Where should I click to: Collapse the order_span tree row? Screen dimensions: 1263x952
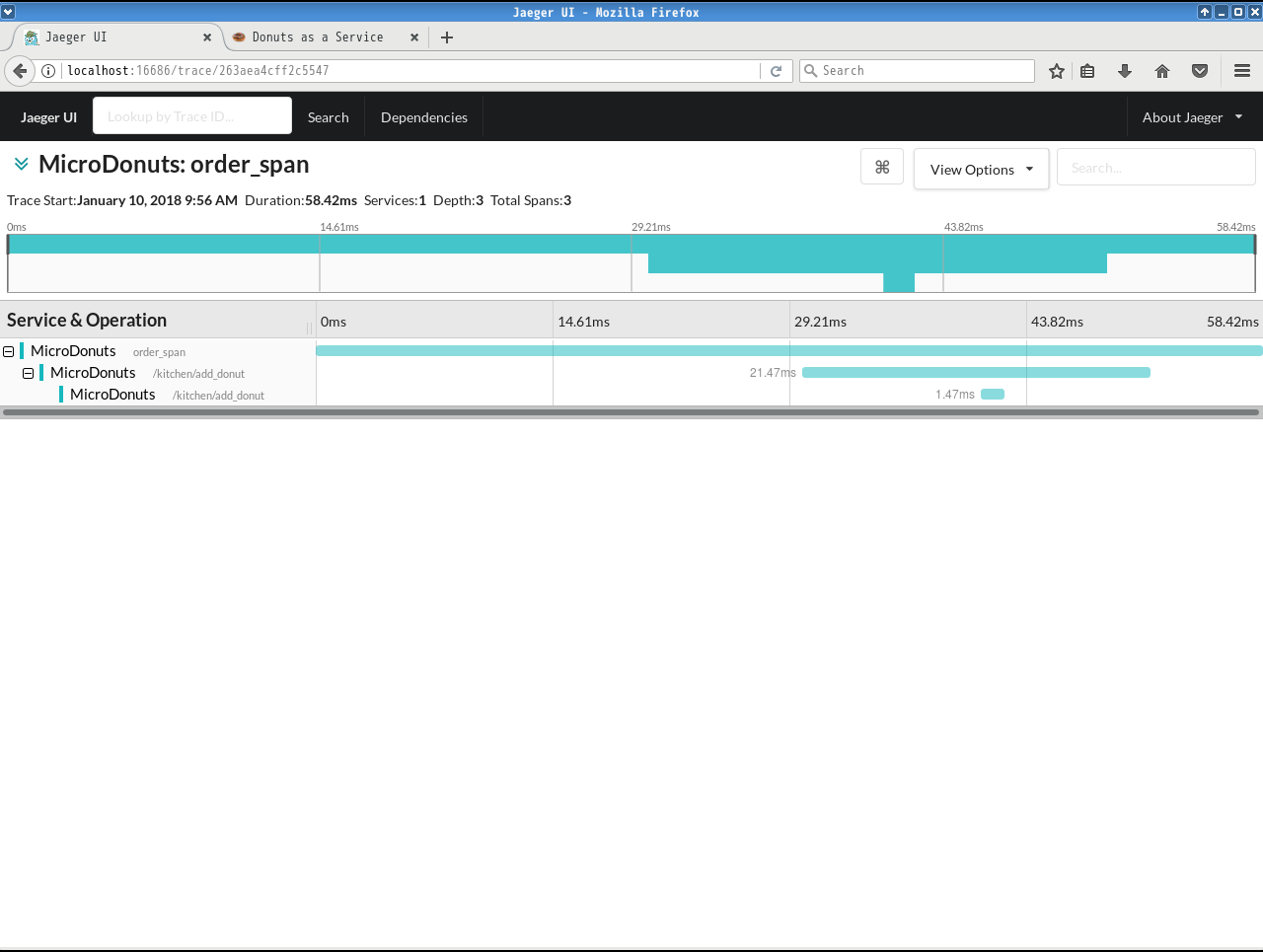click(x=8, y=351)
